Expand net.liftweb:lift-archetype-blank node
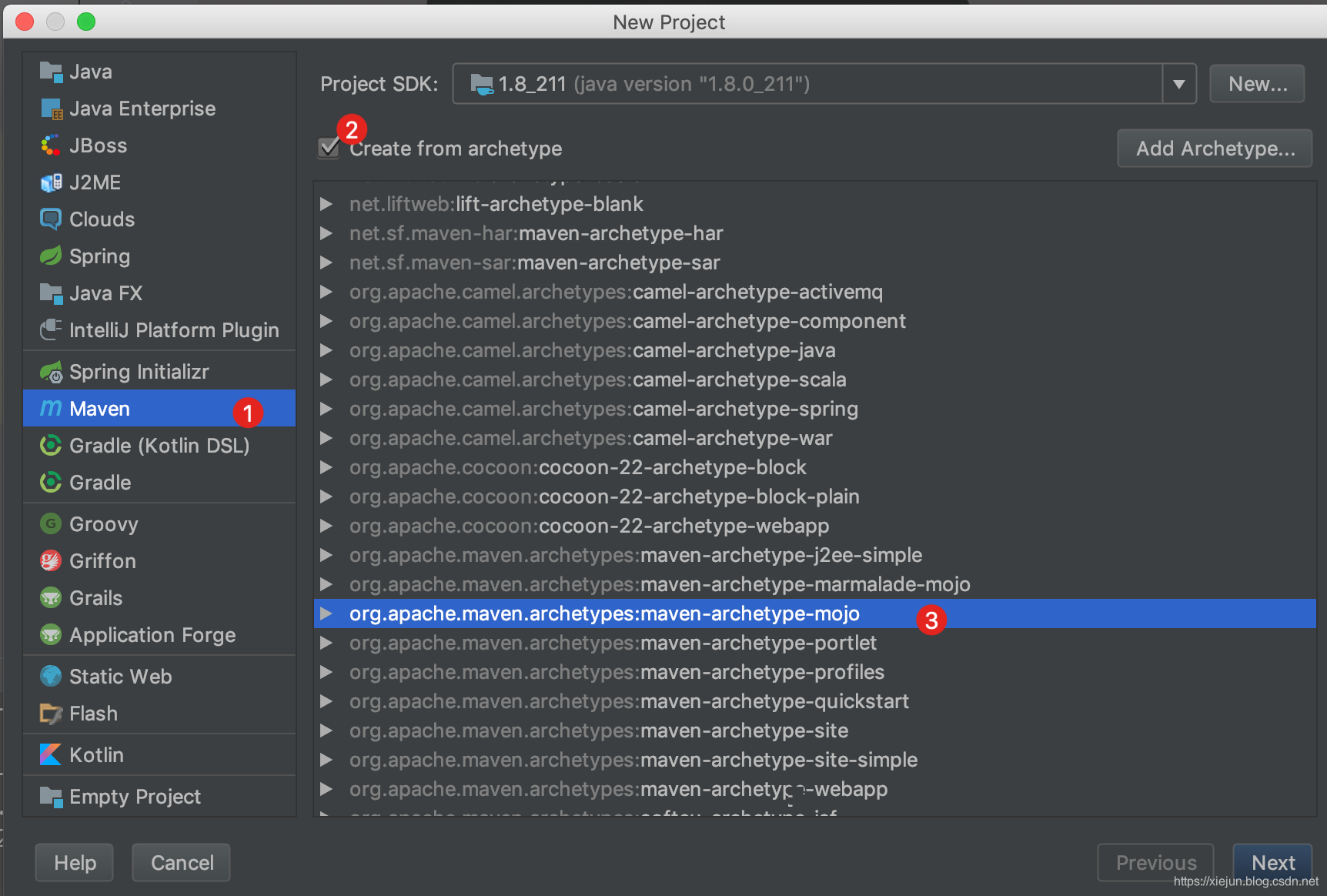Viewport: 1327px width, 896px height. [326, 204]
